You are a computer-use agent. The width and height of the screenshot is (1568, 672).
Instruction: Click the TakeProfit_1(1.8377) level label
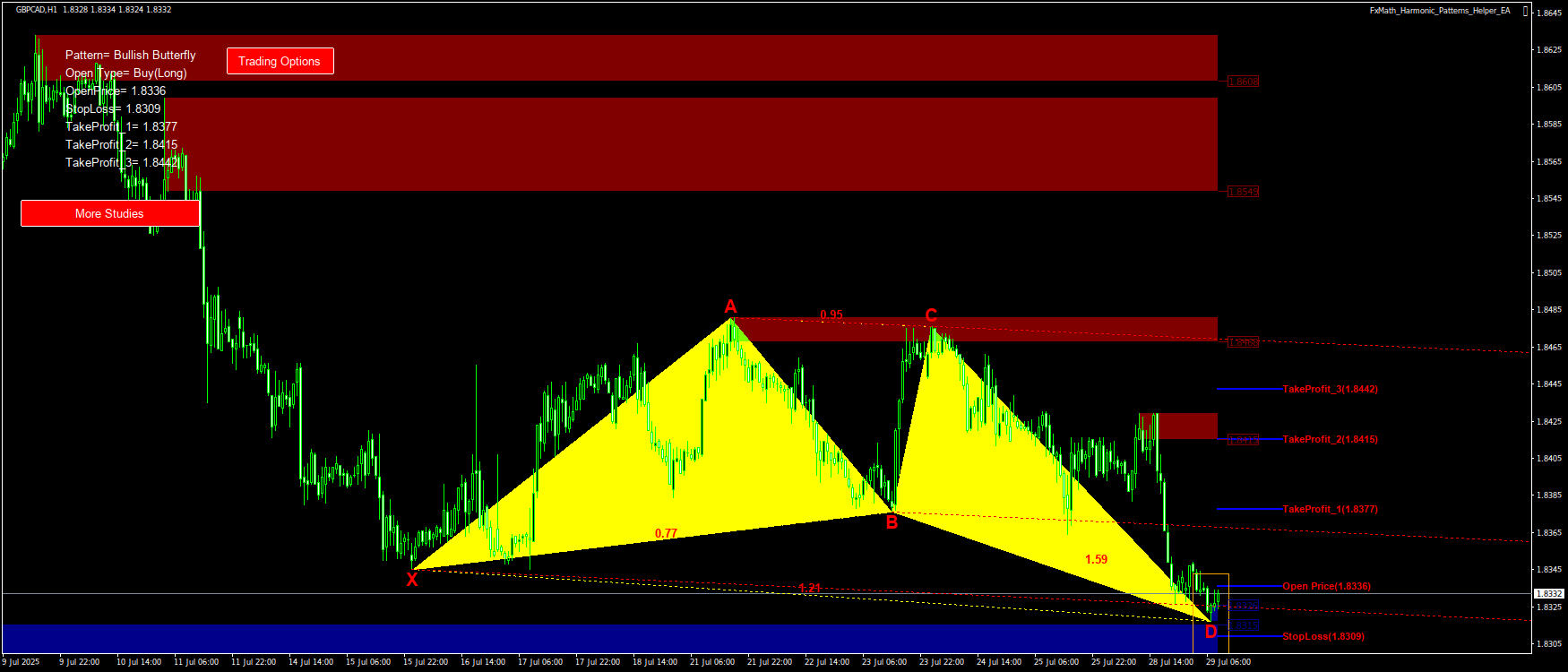pos(1330,509)
